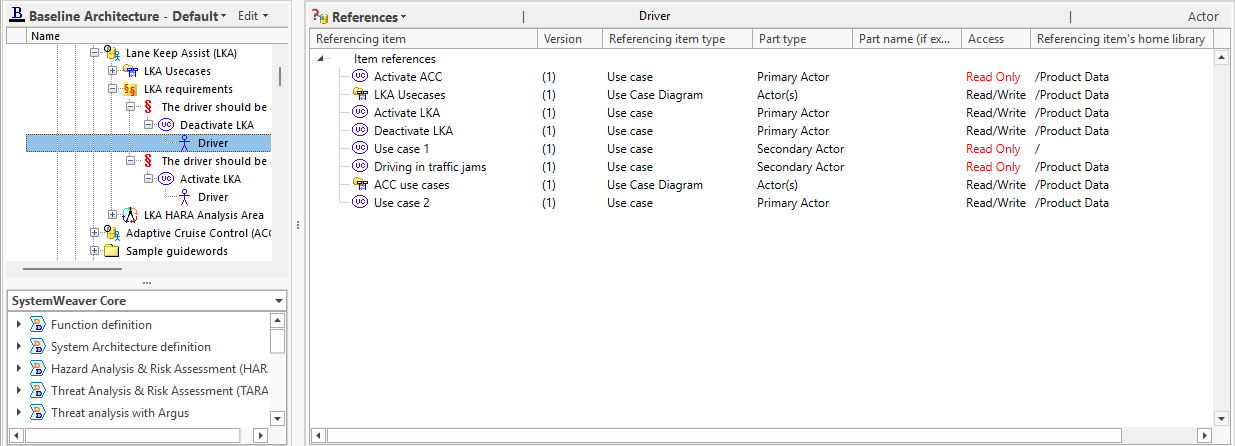Click the LKA requirements section icon
The width and height of the screenshot is (1235, 446).
131,89
